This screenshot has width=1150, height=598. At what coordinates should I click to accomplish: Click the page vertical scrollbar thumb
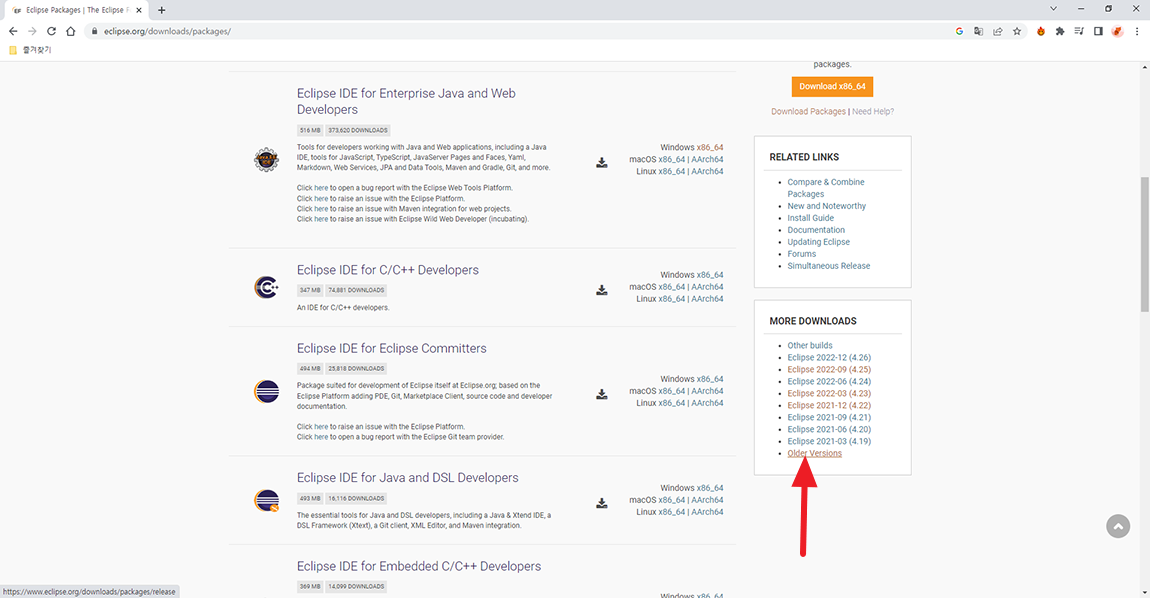pyautogui.click(x=1145, y=244)
